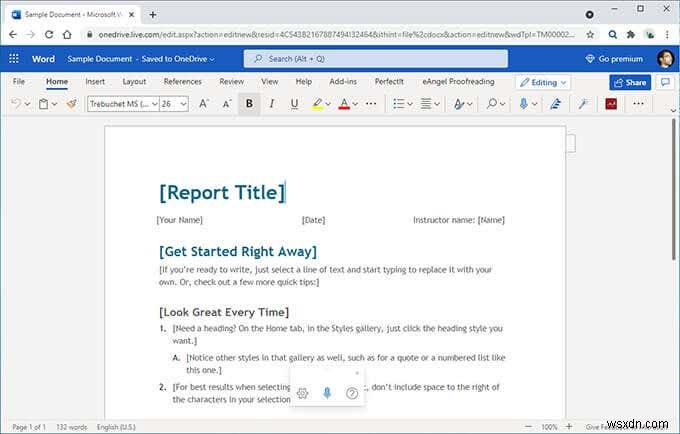680x434 pixels.
Task: Click the Sample Document title dropdown
Action: coord(141,59)
